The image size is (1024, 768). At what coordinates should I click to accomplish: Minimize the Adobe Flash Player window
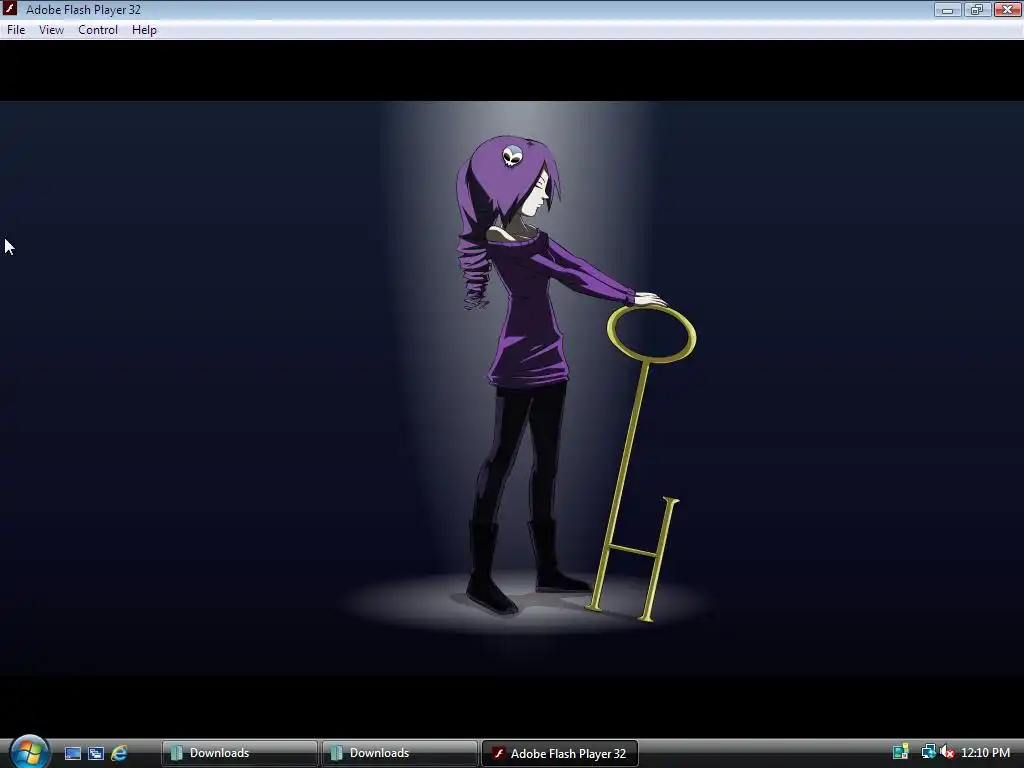(947, 10)
